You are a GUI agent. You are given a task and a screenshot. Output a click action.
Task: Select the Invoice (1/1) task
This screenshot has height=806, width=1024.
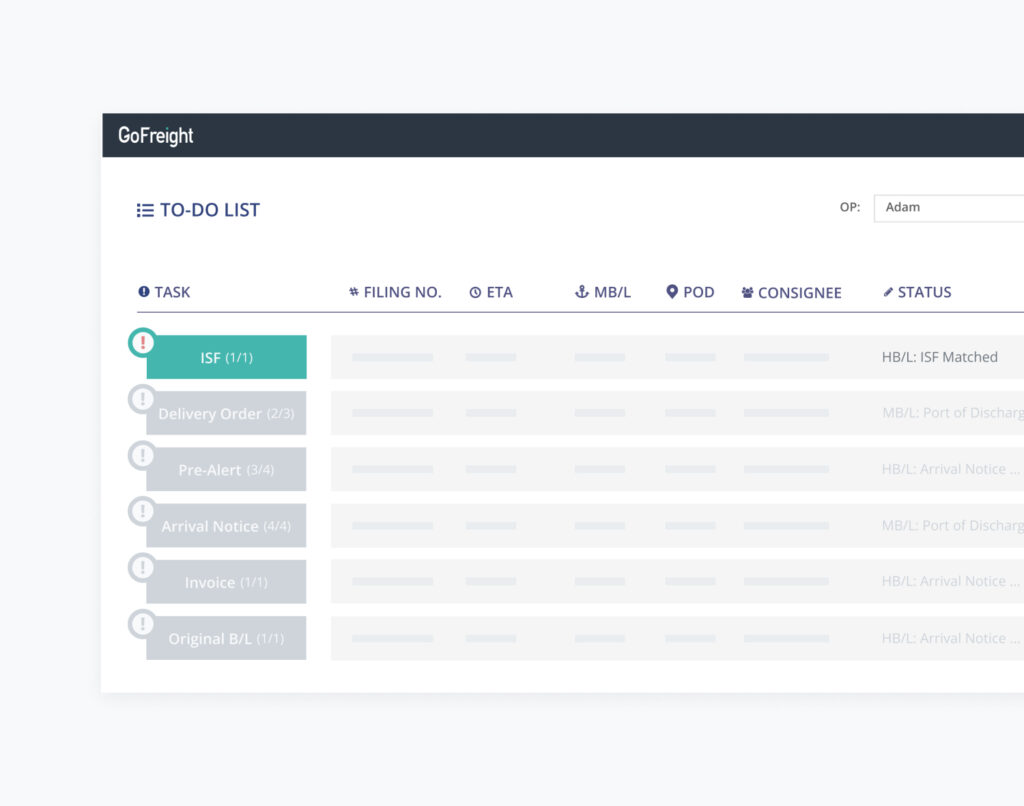pos(227,582)
